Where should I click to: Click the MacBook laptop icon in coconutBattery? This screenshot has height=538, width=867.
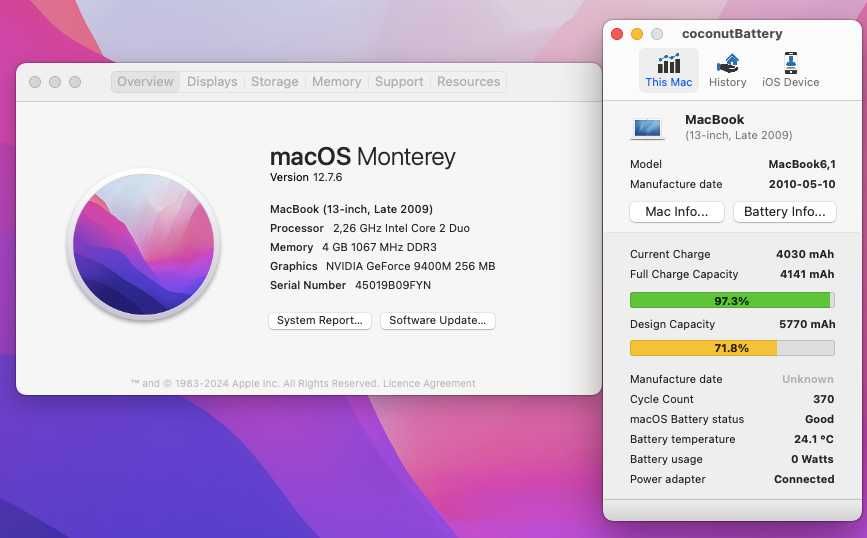(647, 128)
